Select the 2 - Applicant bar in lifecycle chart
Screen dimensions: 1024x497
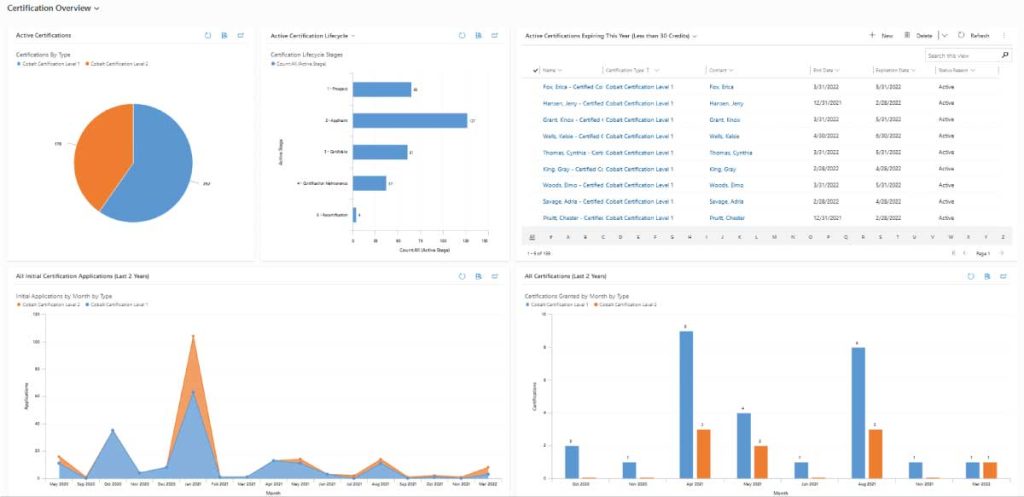click(409, 121)
